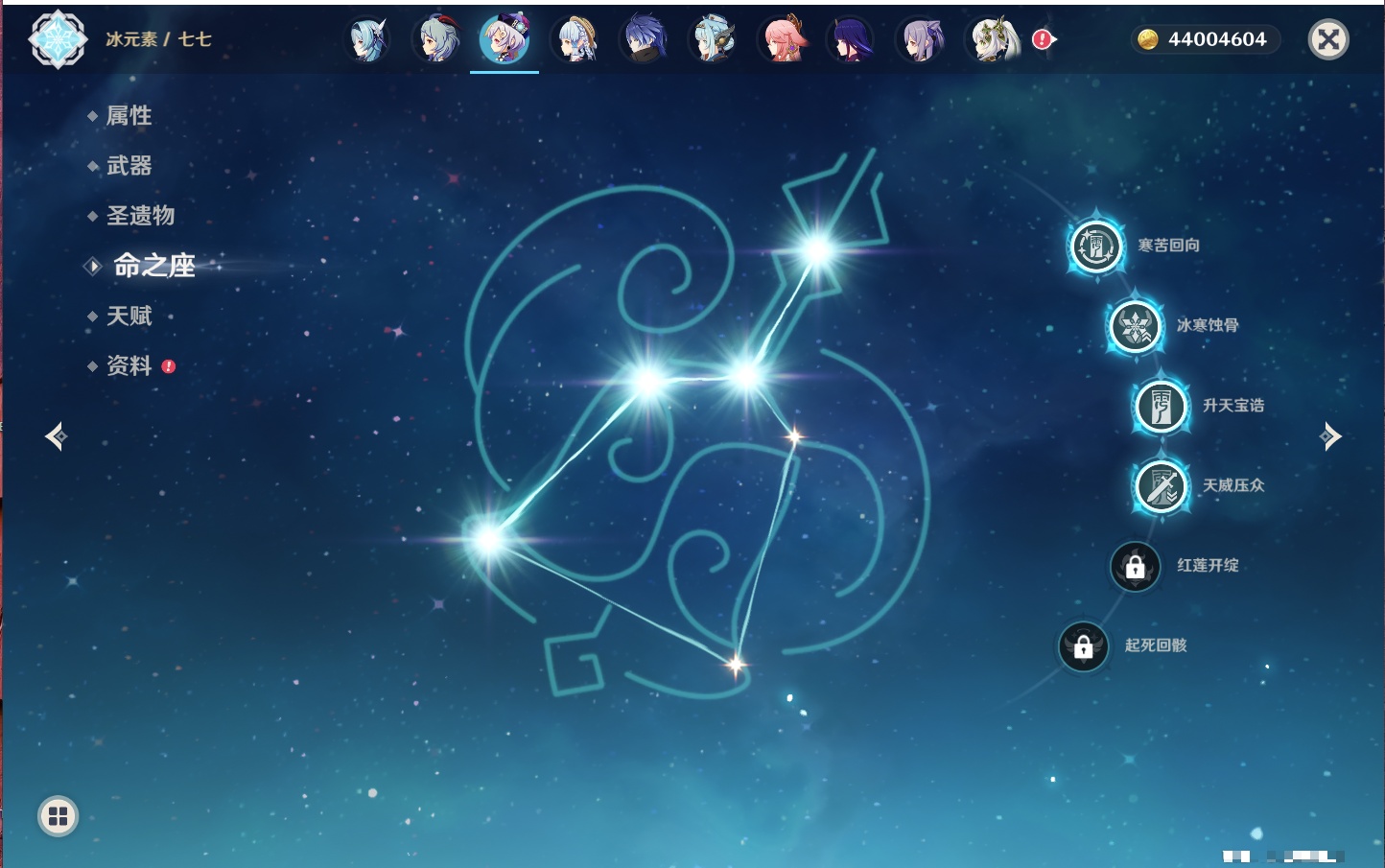Switch to the dark purple long-haired character

pyautogui.click(x=851, y=40)
